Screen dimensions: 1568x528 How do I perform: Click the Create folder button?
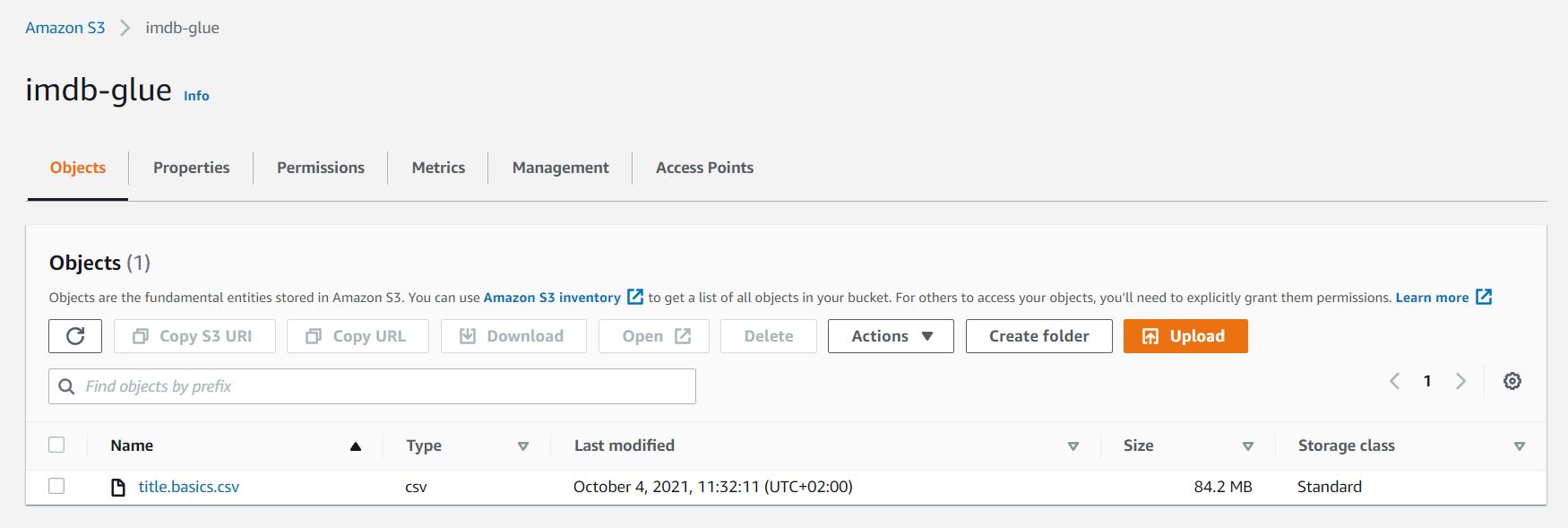tap(1039, 336)
